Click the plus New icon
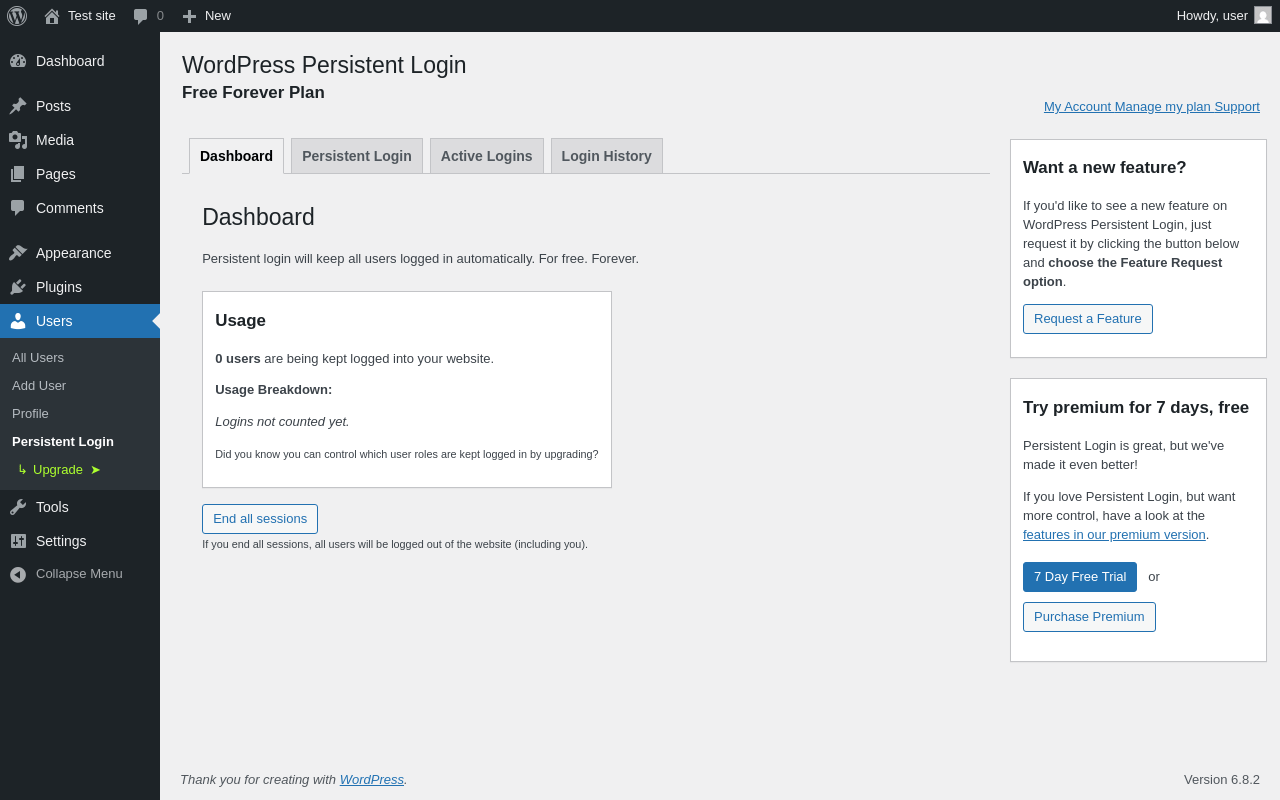Image resolution: width=1280 pixels, height=800 pixels. 189,16
